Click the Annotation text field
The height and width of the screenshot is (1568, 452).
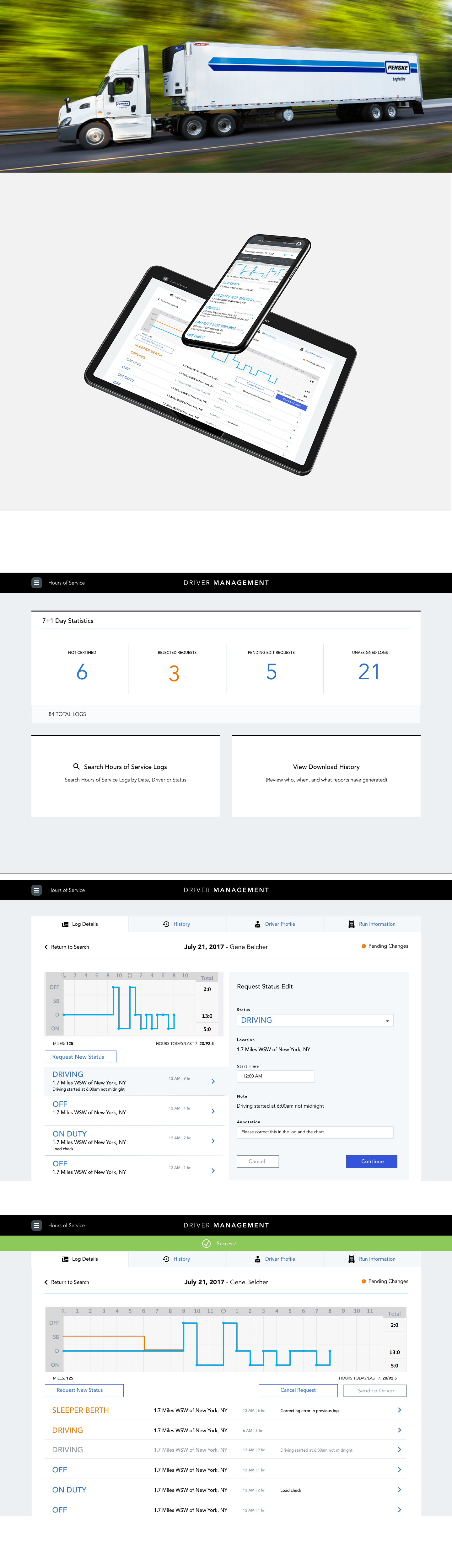[315, 1132]
